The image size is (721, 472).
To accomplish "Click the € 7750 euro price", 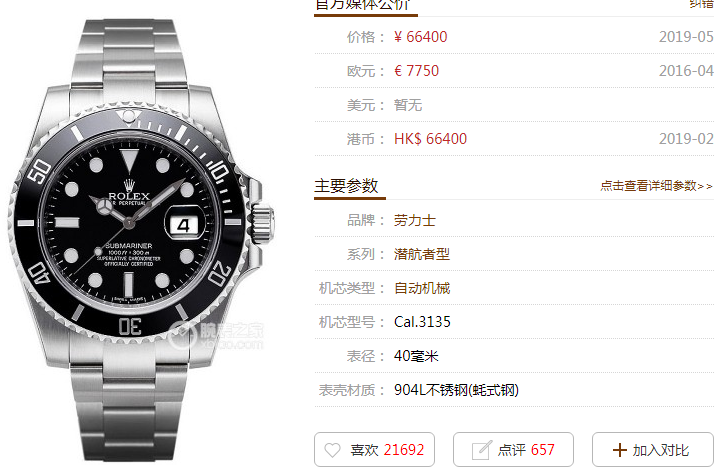I will (x=416, y=71).
